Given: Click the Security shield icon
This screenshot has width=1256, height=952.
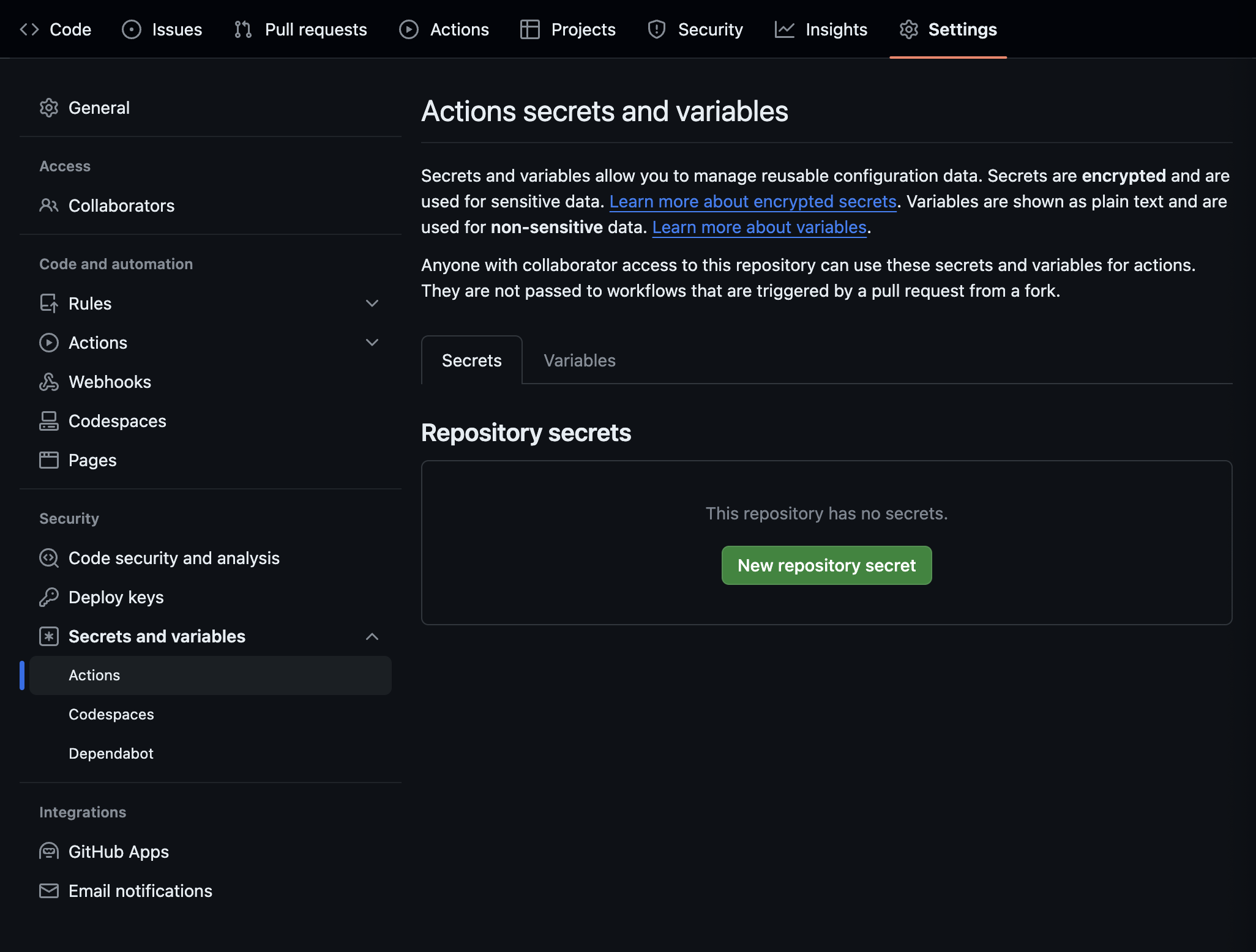Looking at the screenshot, I should point(656,29).
